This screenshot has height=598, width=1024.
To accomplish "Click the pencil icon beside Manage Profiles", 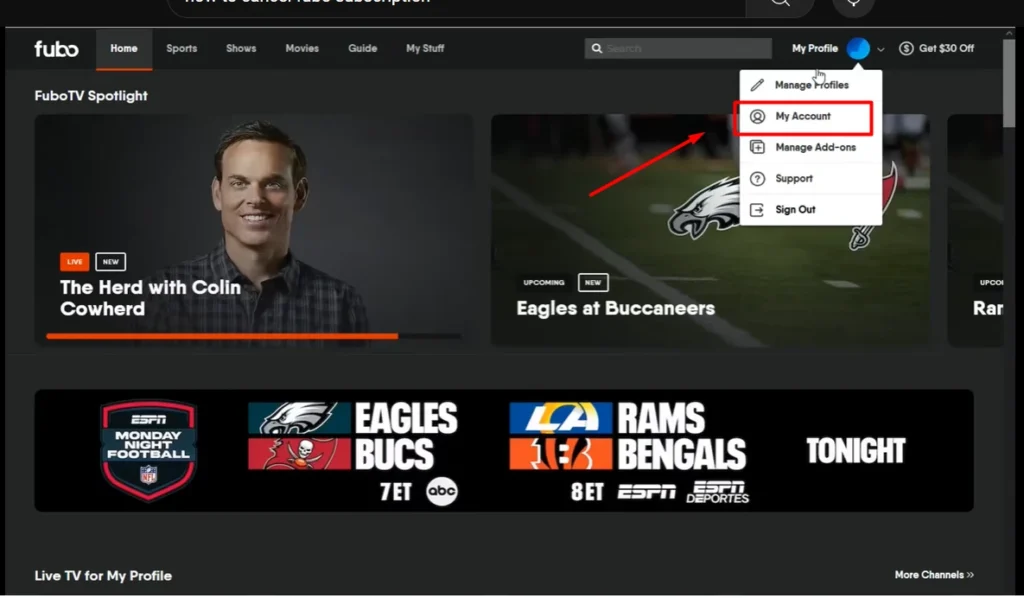I will [757, 85].
